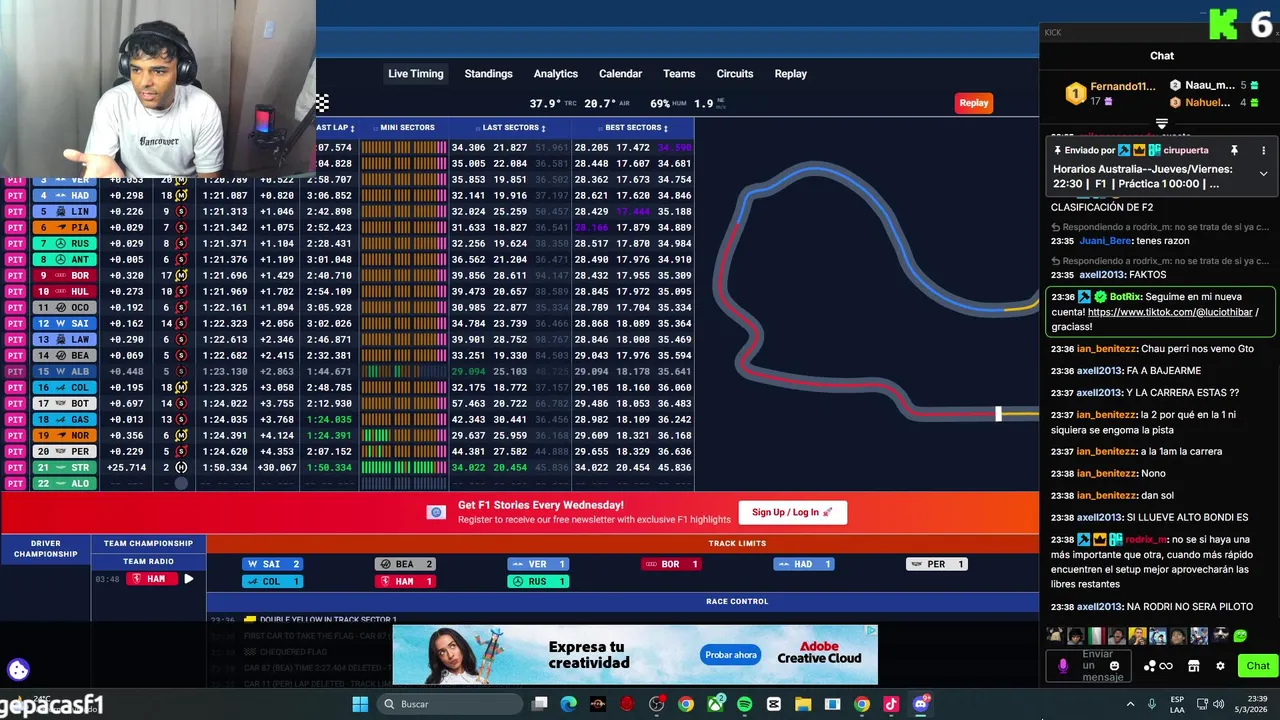The width and height of the screenshot is (1280, 720).
Task: Click the PIT label of HUL row
Action: click(15, 292)
